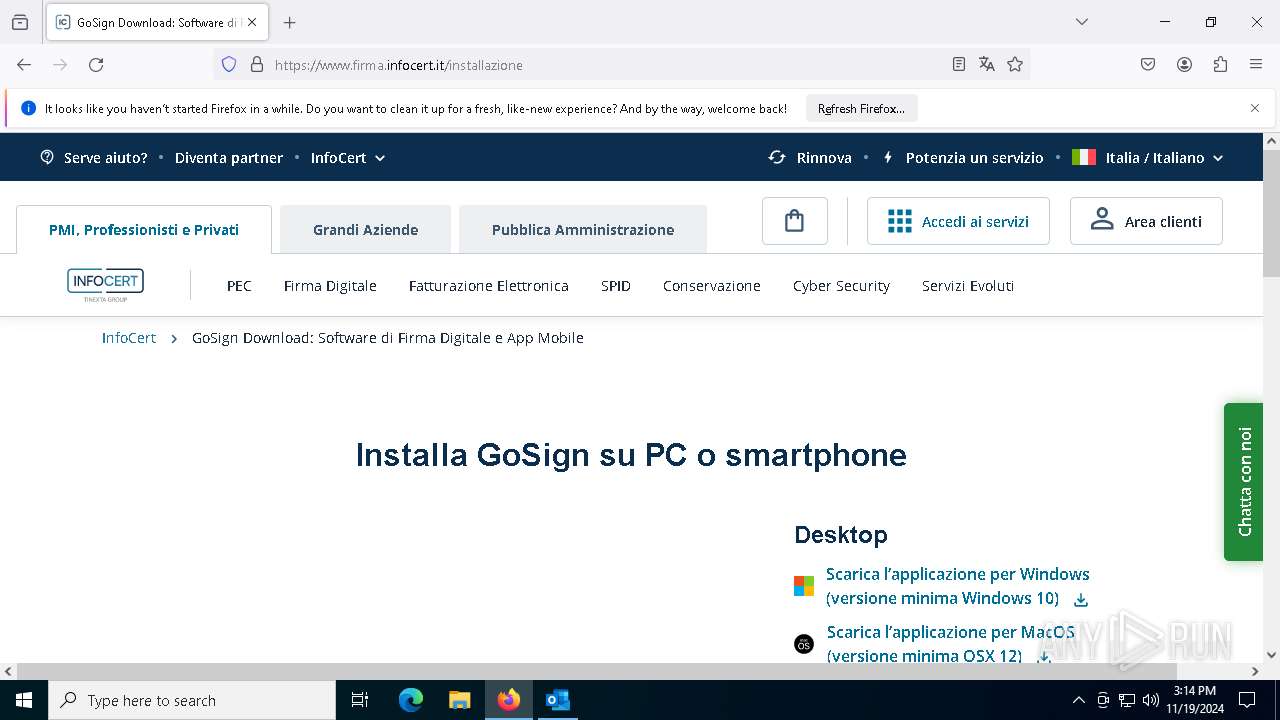Click Accedi ai servizi button
This screenshot has width=1280, height=720.
(958, 221)
